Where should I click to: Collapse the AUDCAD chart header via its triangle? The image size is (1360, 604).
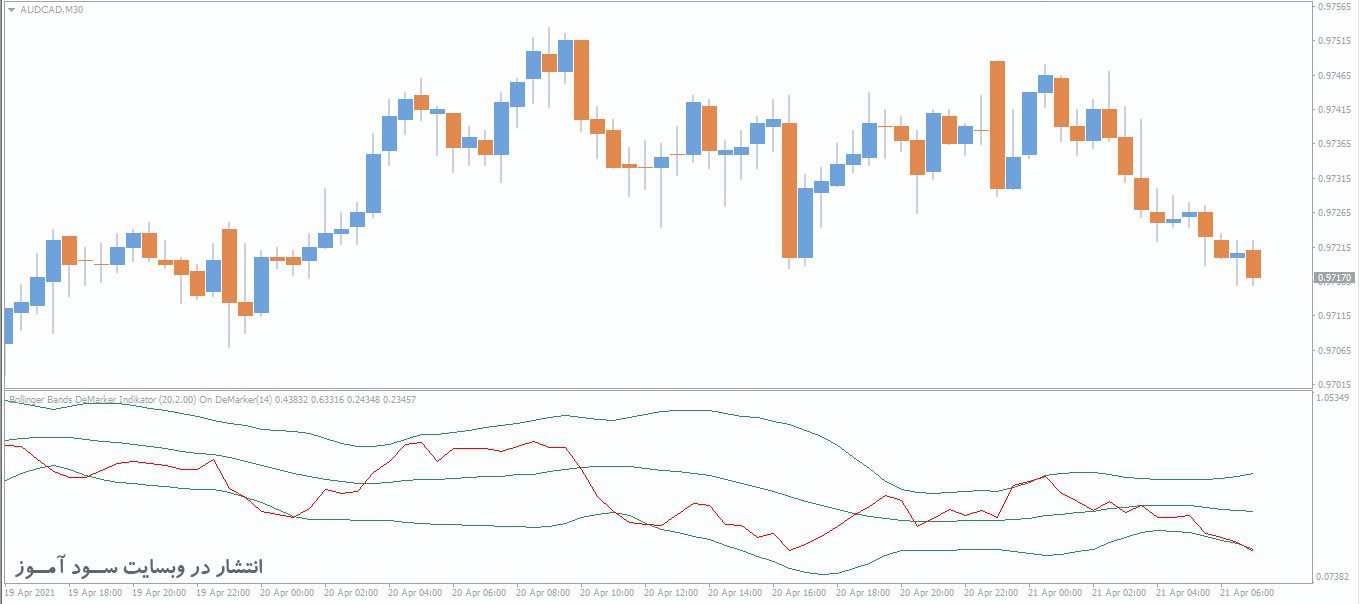coord(12,11)
